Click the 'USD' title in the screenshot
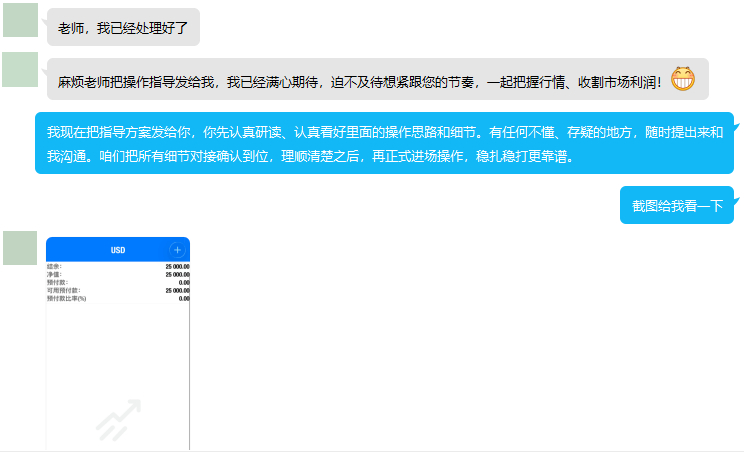 [118, 250]
